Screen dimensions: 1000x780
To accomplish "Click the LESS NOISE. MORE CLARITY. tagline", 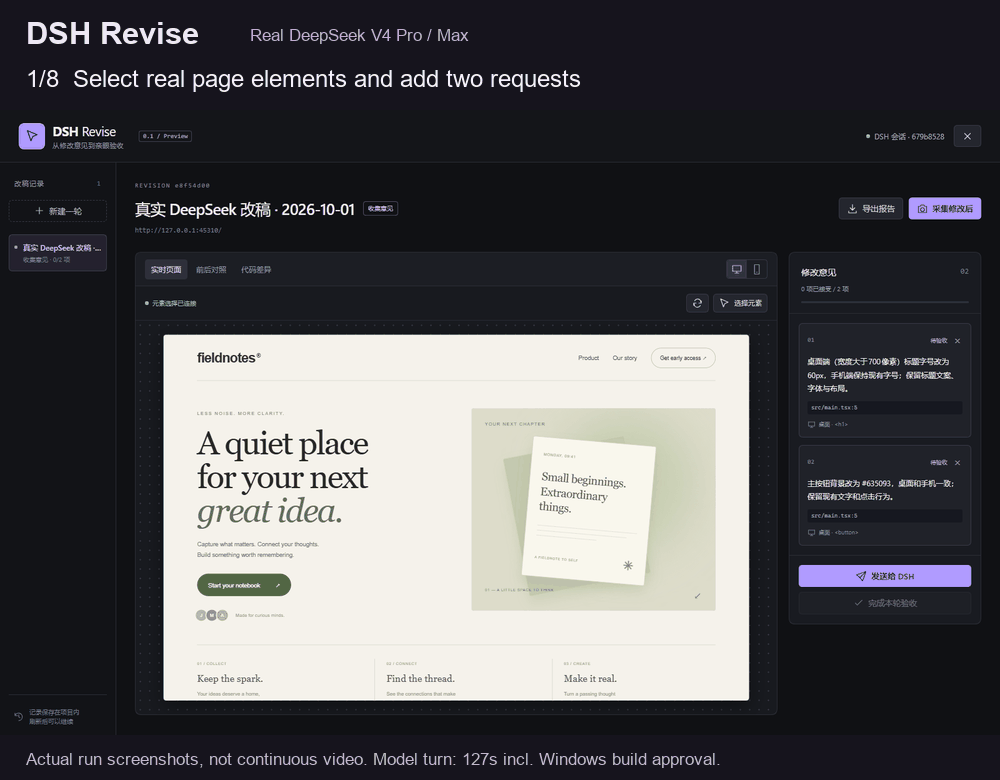I will point(240,413).
